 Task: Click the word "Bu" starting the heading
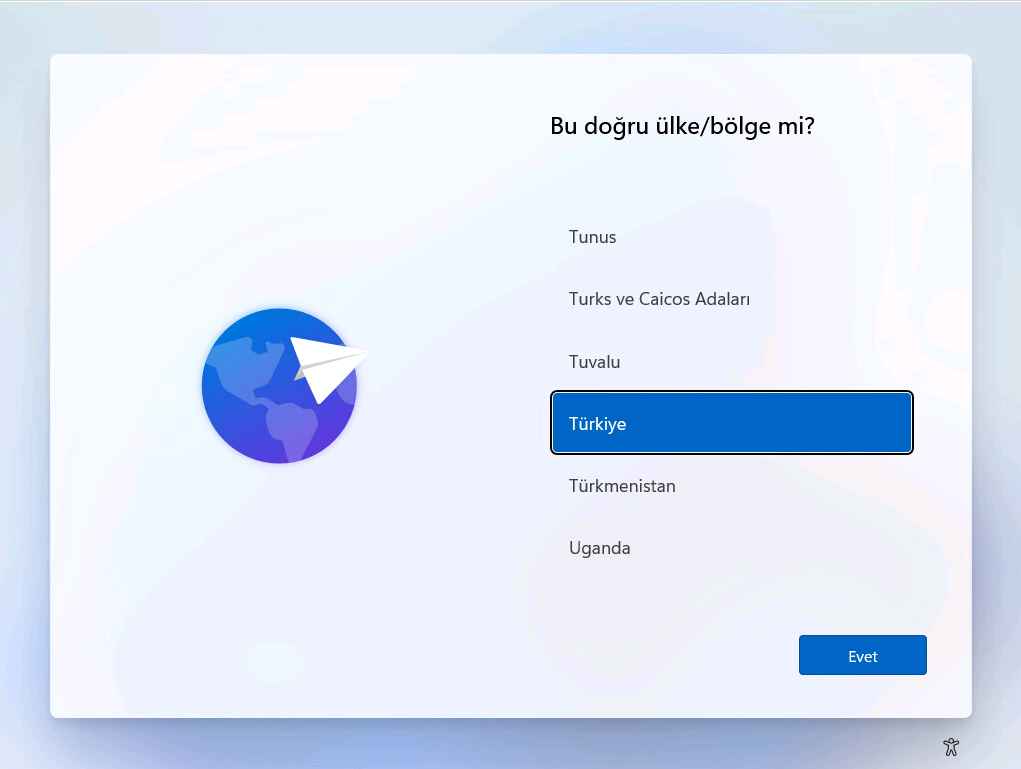(563, 127)
